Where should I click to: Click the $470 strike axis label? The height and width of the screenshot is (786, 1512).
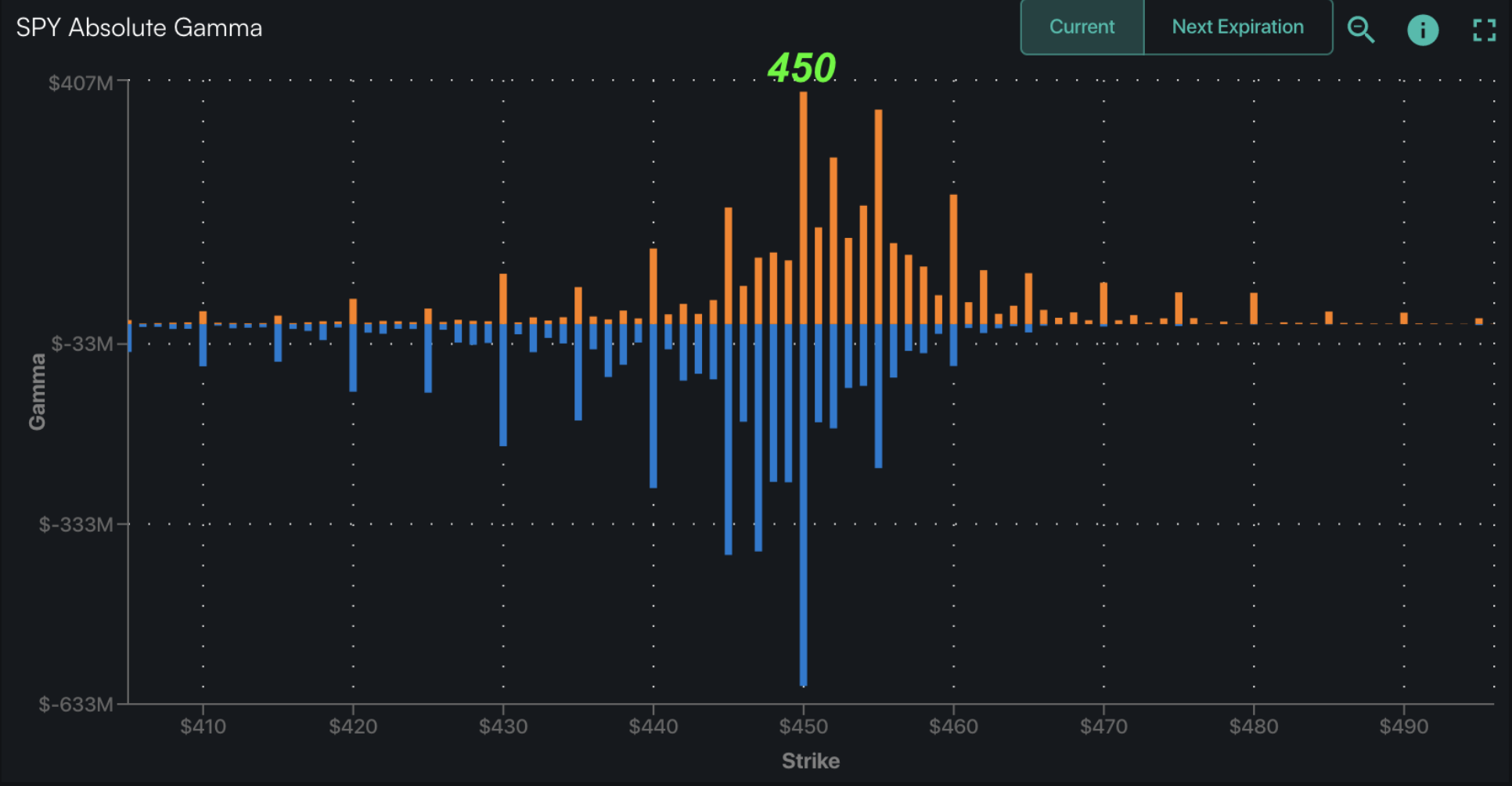pyautogui.click(x=1103, y=727)
